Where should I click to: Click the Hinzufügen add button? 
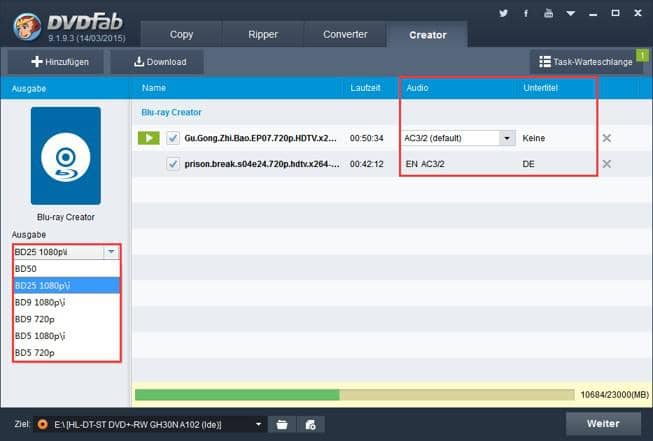point(56,62)
